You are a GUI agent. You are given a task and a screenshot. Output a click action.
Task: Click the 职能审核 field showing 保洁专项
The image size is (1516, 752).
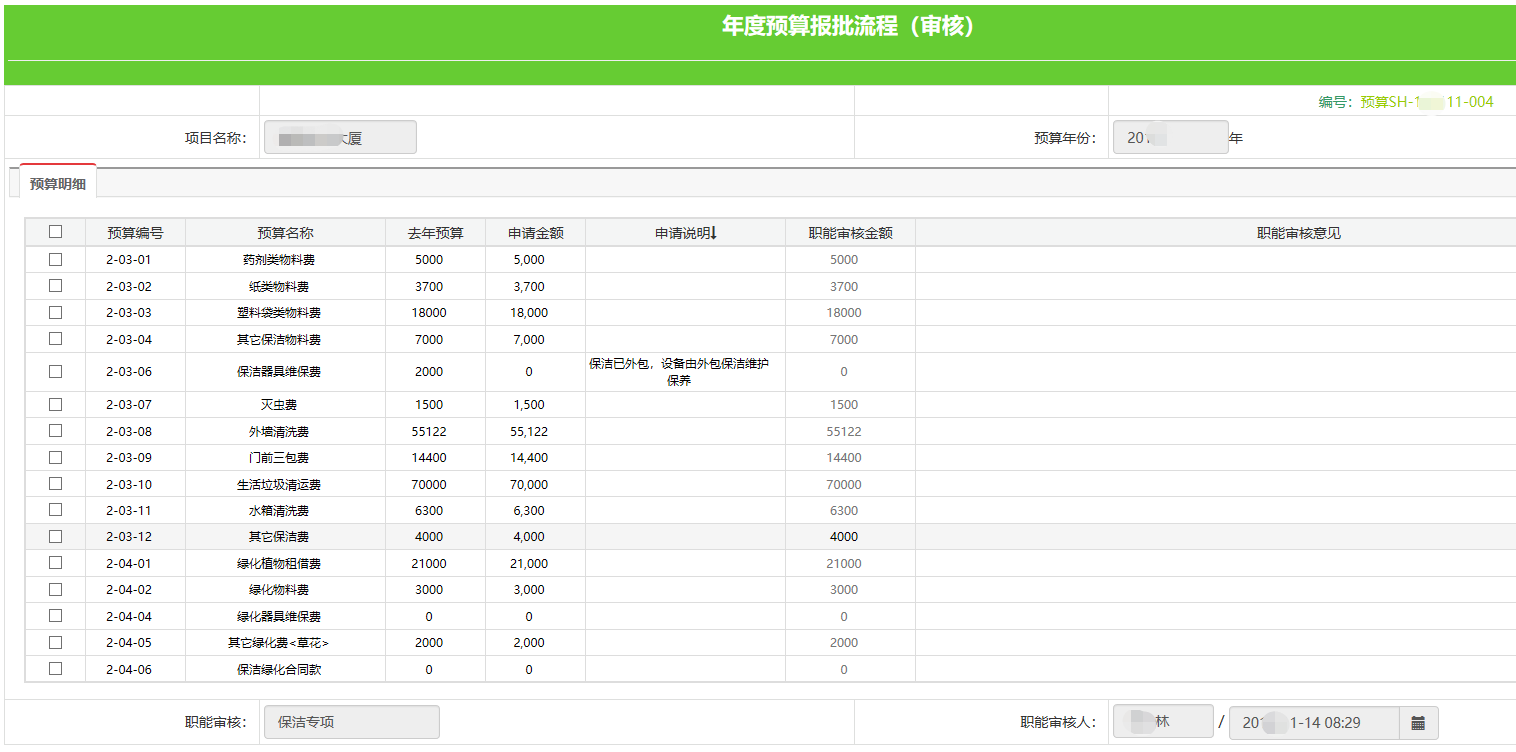tap(351, 722)
